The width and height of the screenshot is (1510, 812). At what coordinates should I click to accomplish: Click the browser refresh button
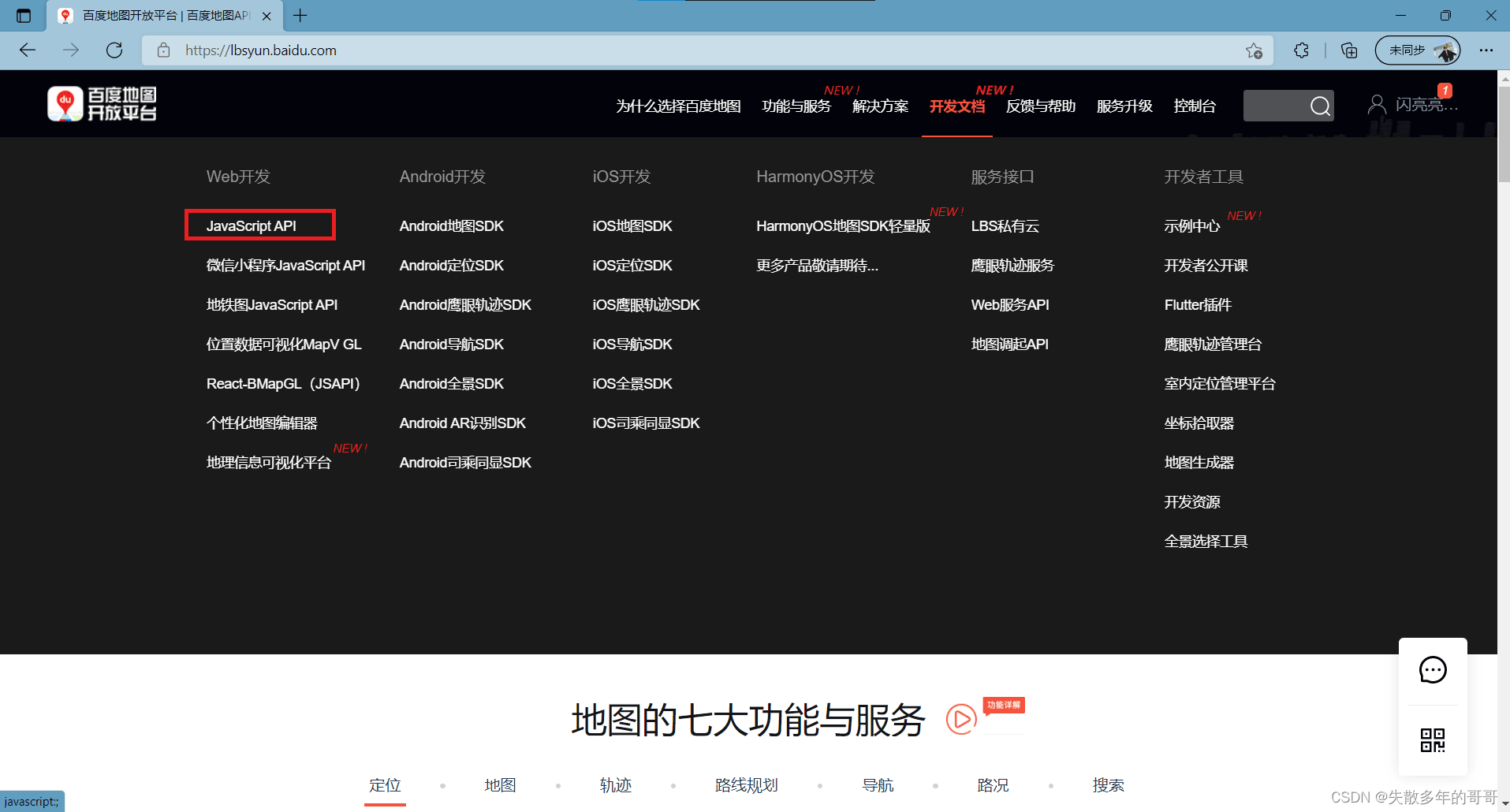coord(114,50)
